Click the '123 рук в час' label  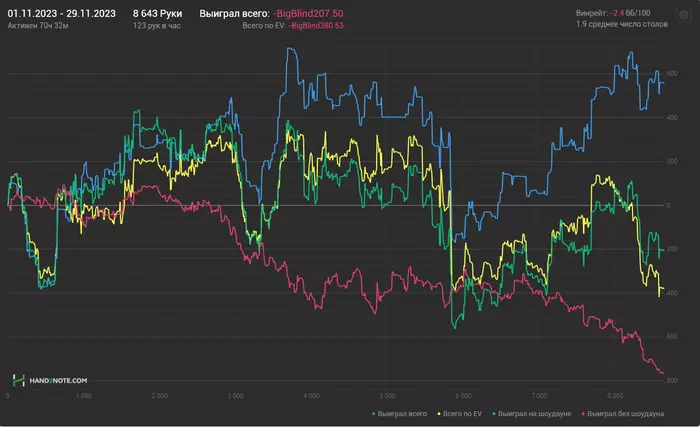coord(156,25)
